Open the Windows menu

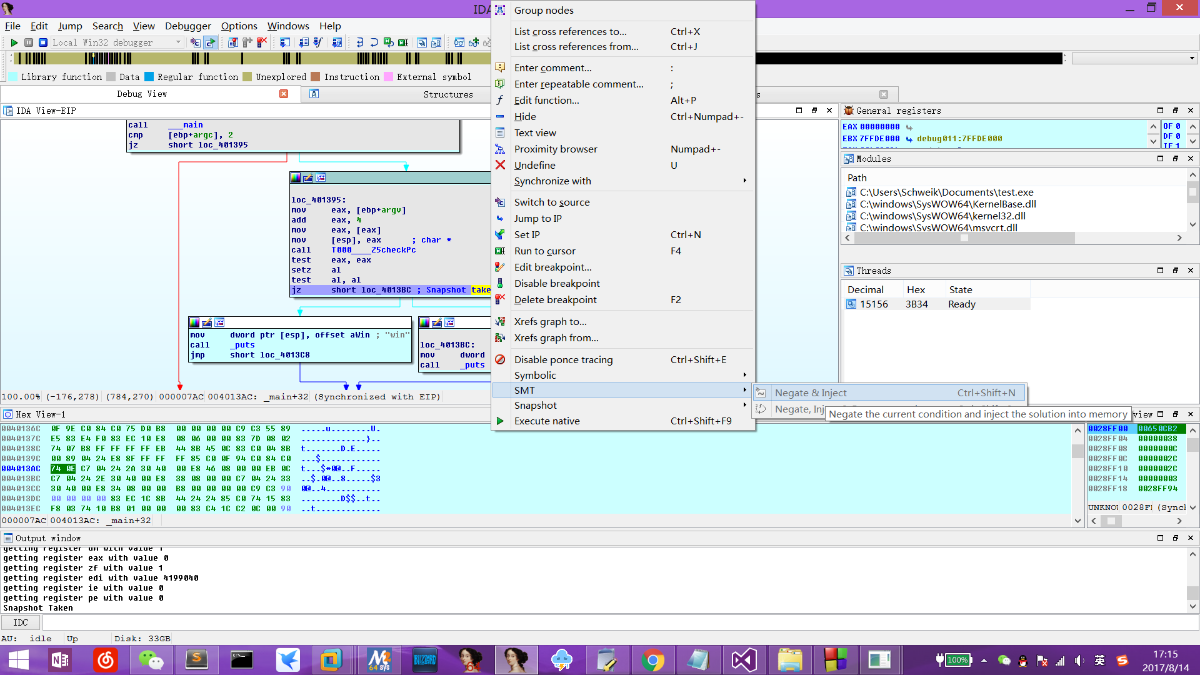pyautogui.click(x=288, y=26)
